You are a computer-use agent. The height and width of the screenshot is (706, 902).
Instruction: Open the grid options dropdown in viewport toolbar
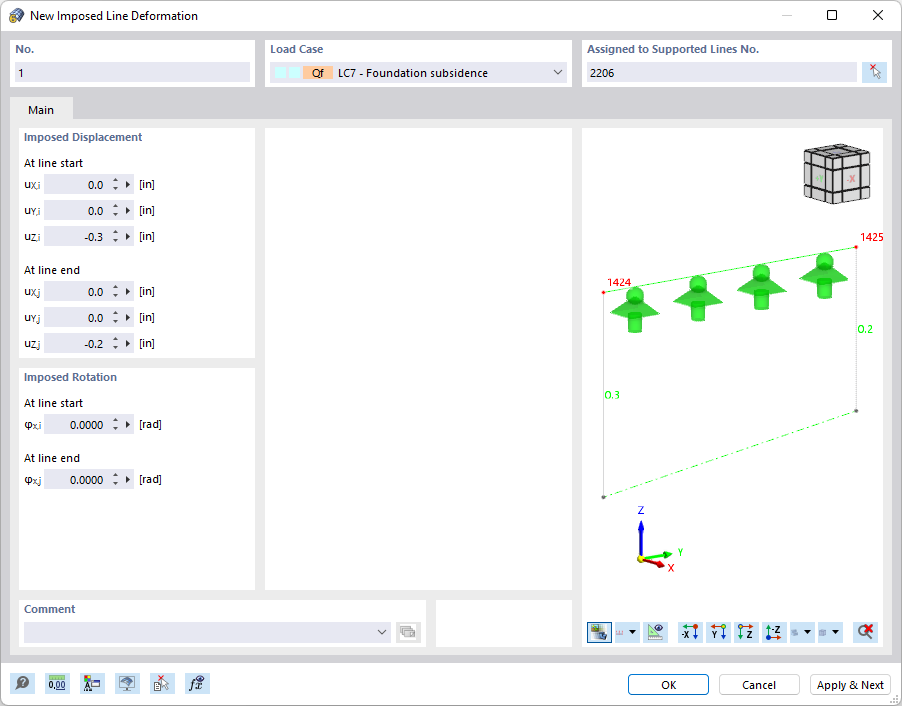(627, 632)
